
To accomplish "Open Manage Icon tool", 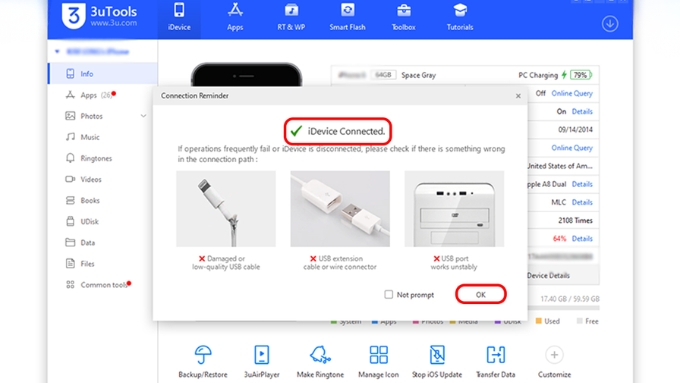I will pos(379,361).
